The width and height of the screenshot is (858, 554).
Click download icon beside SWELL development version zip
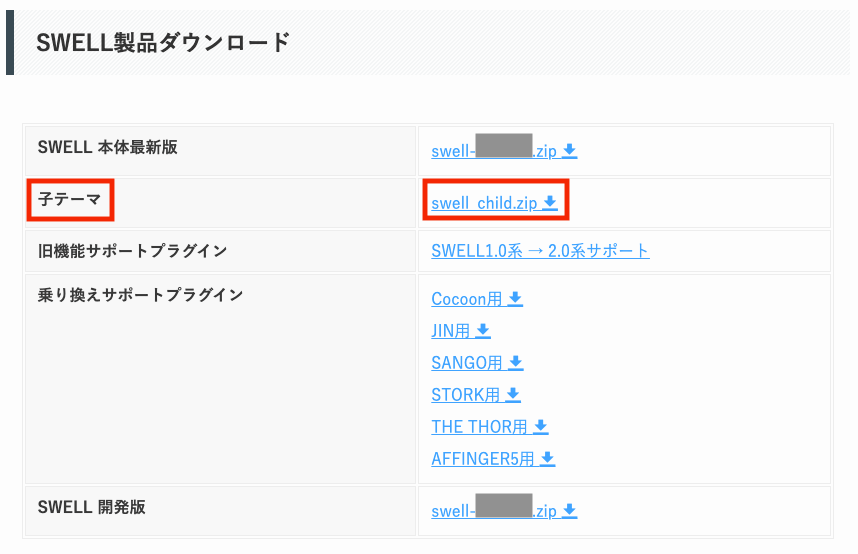[570, 511]
